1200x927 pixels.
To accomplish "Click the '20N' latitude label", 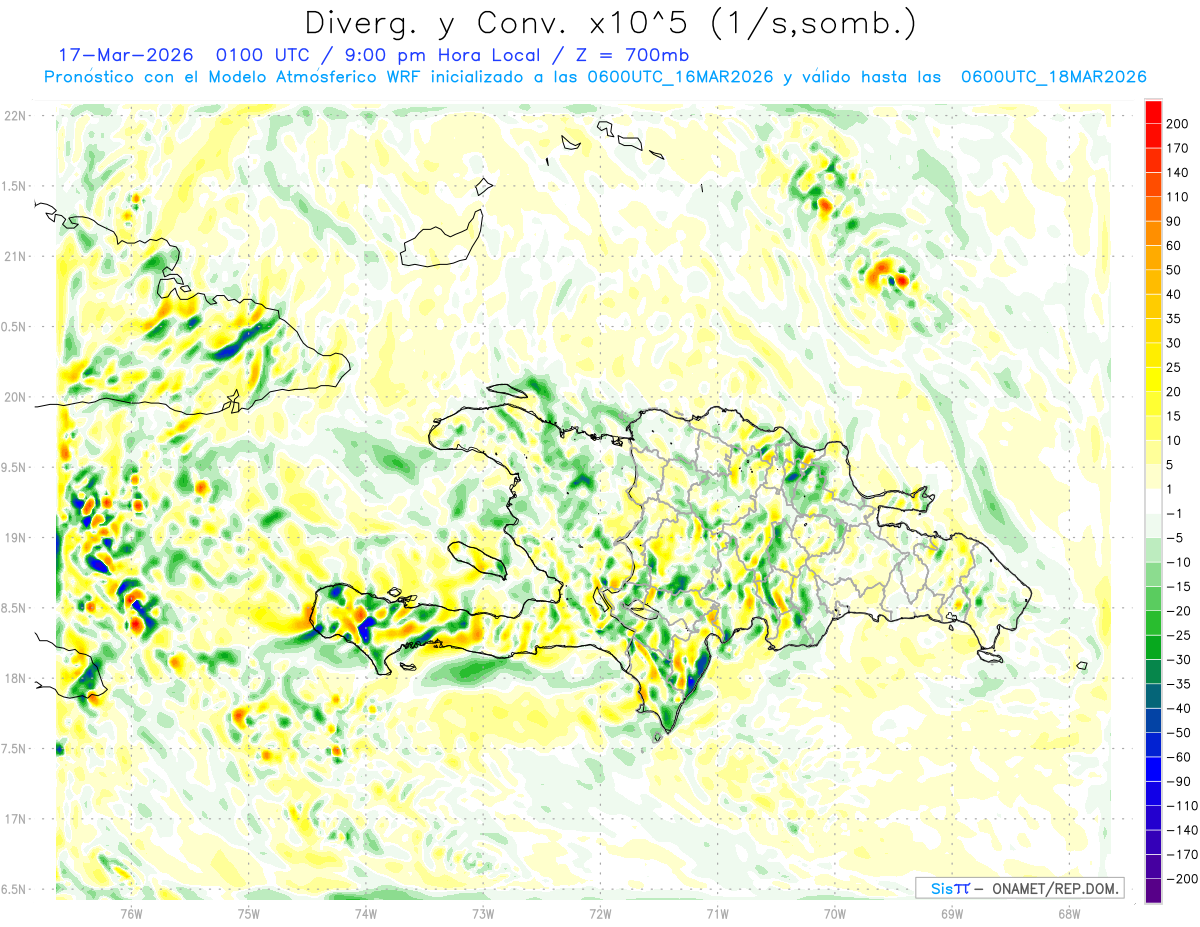I will point(16,397).
